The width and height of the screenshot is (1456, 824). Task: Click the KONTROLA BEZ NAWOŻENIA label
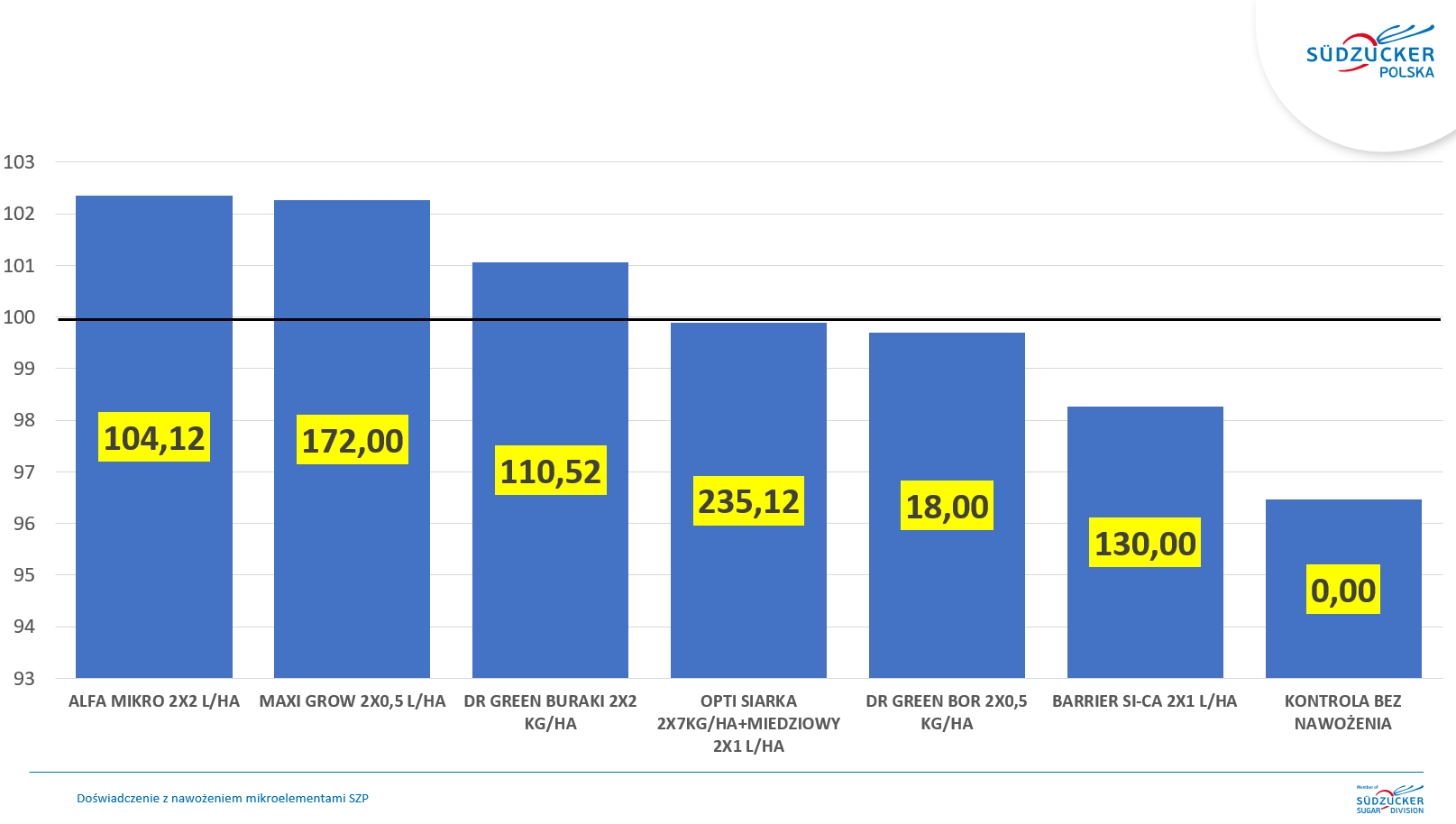pos(1343,712)
